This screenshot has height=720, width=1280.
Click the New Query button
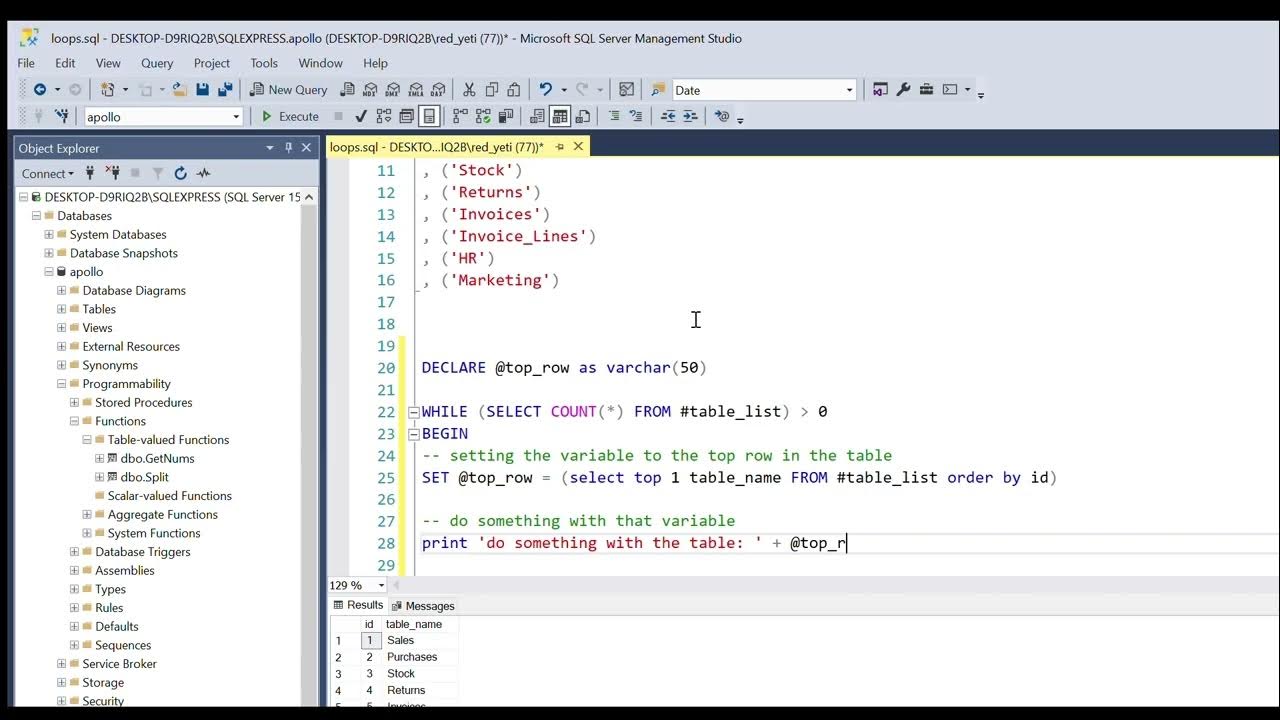(289, 90)
